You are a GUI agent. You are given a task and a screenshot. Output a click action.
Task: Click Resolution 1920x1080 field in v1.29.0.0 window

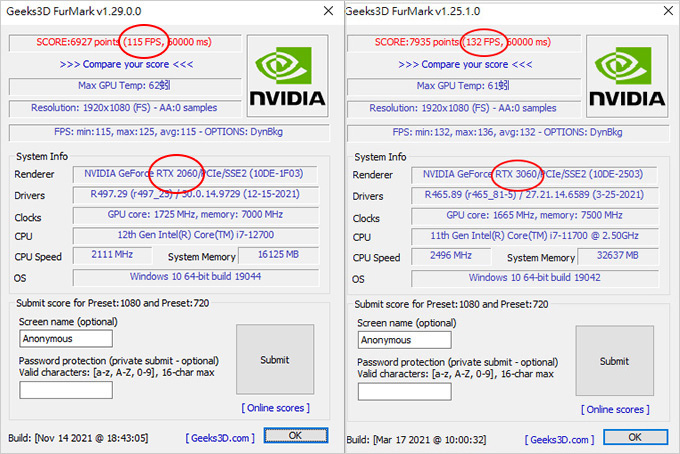125,108
